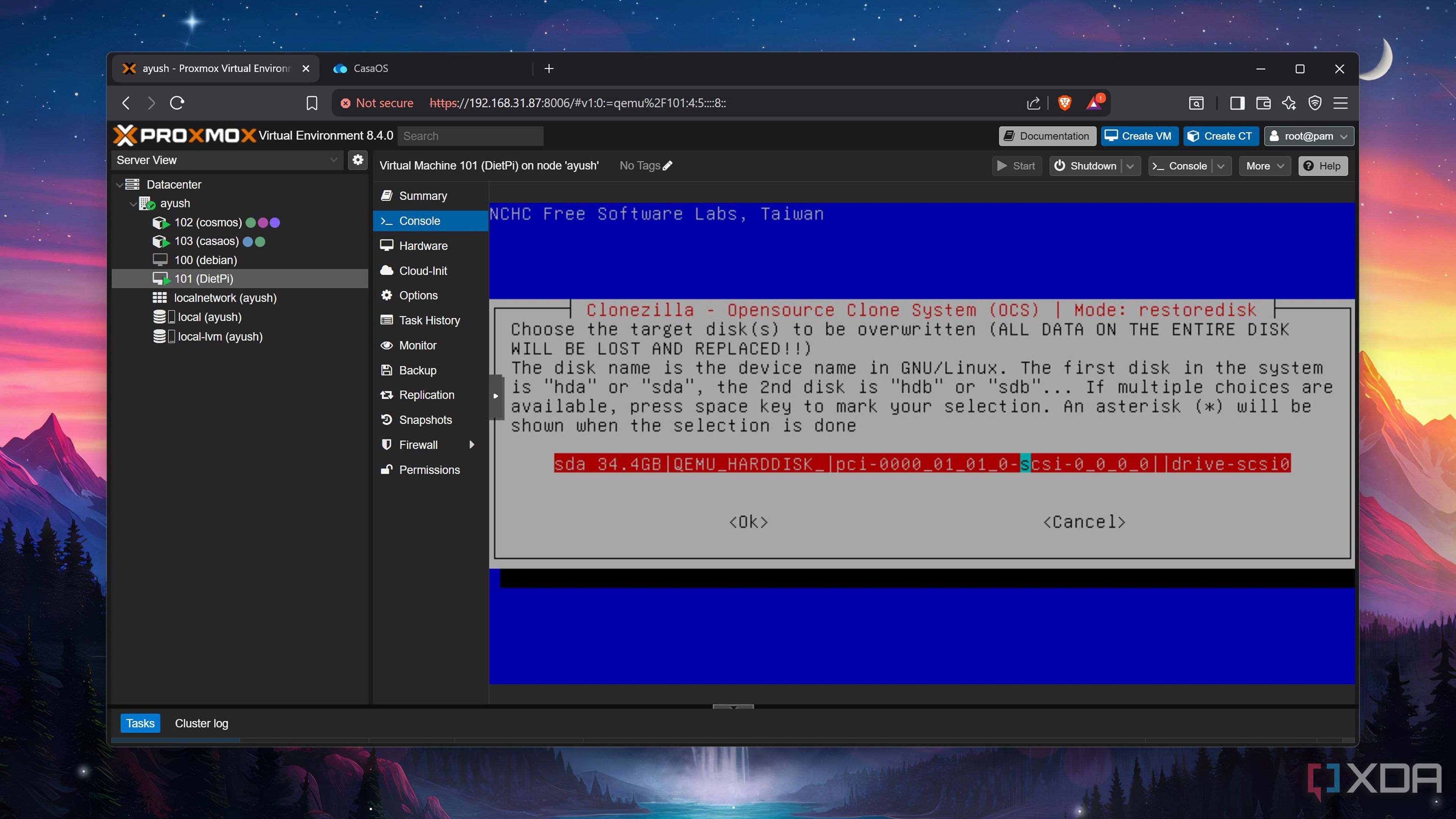The width and height of the screenshot is (1456, 819).
Task: Open the tab search icon in the toolbar
Action: (x=1196, y=103)
